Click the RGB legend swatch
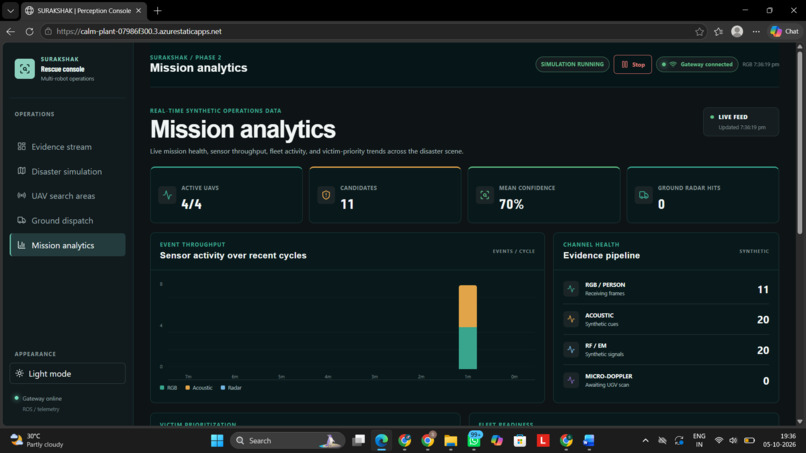806x453 pixels. tap(162, 388)
